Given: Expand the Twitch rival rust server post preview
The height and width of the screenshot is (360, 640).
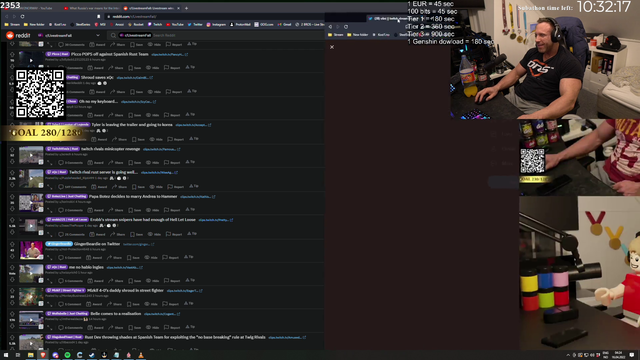Looking at the screenshot, I should [x=49, y=187].
